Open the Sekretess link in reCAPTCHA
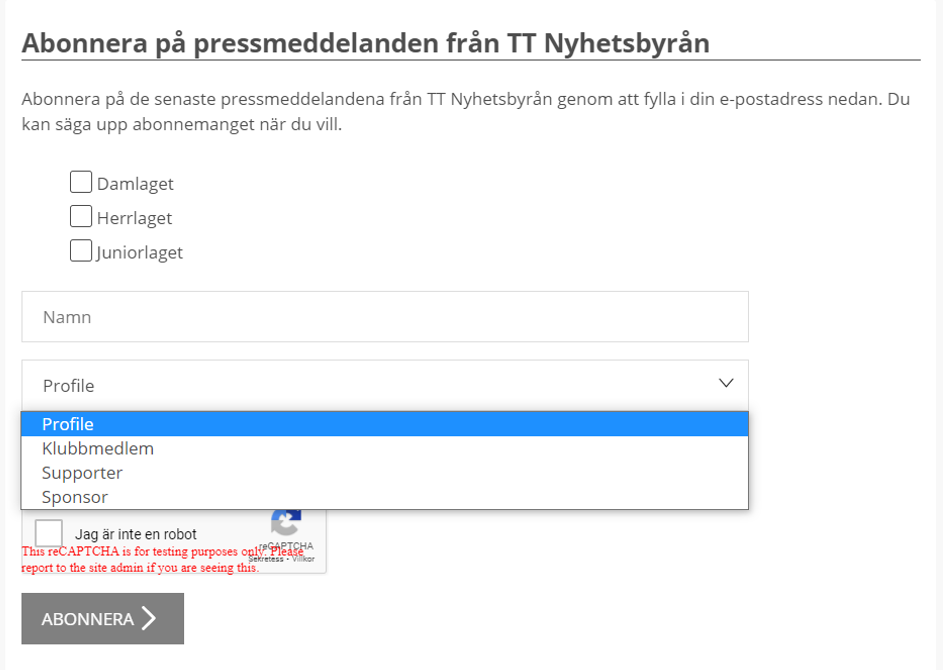Screen dimensions: 943x670 pyautogui.click(x=266, y=559)
